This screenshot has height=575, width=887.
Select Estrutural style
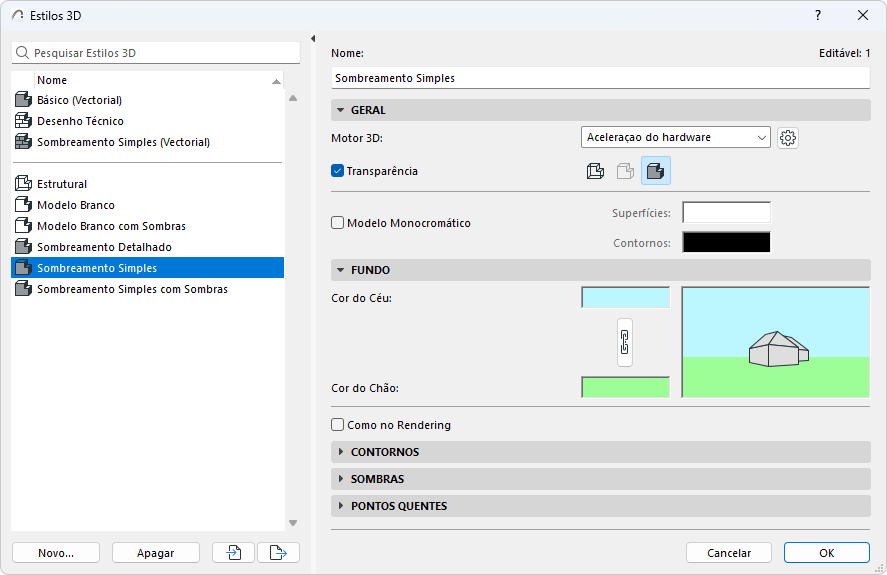tap(148, 183)
